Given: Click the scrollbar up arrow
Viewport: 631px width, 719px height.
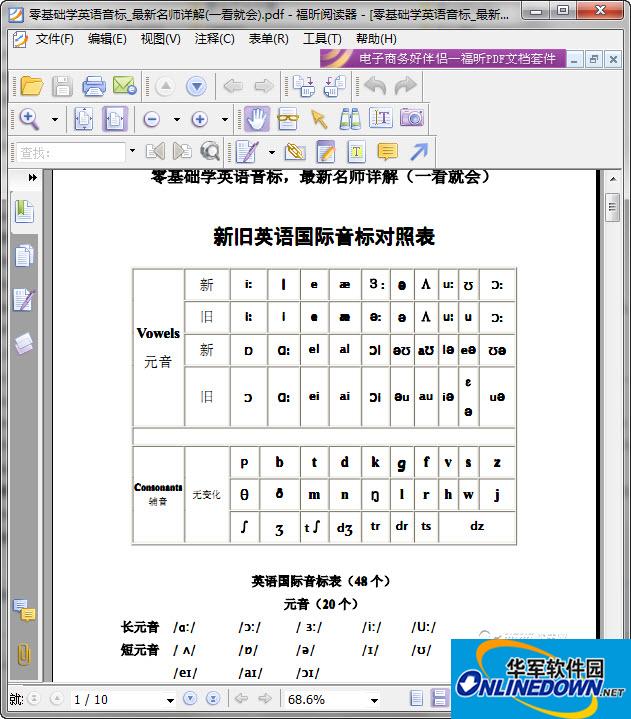Looking at the screenshot, I should (613, 179).
